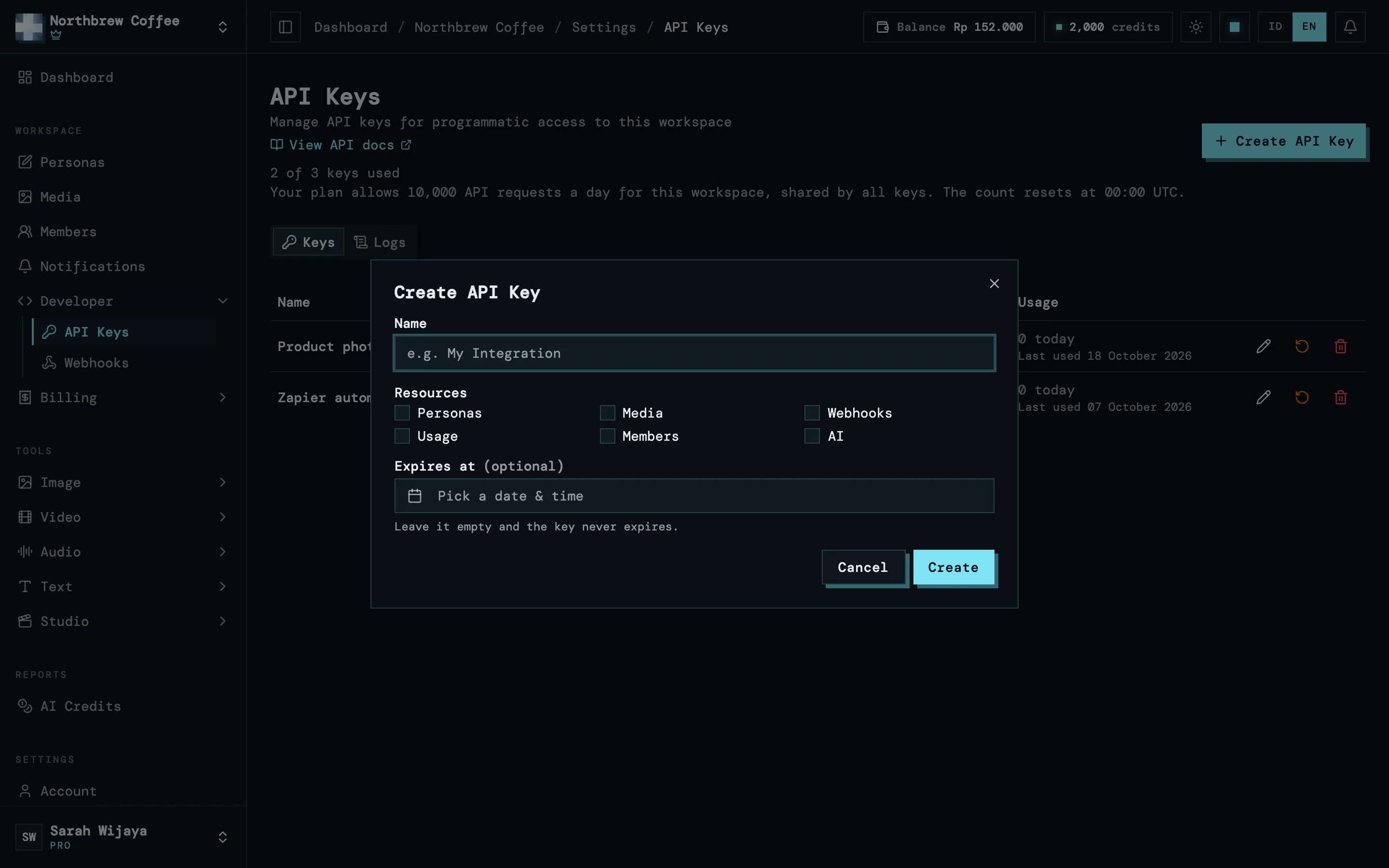Open the Members page
1389x868 pixels.
point(123,232)
